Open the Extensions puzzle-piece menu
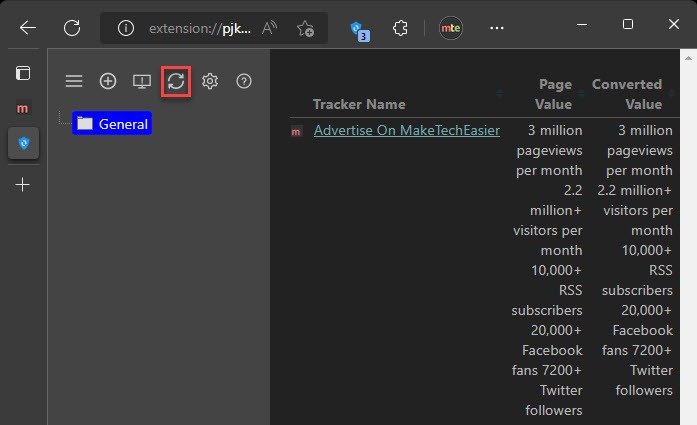This screenshot has height=425, width=697. tap(400, 28)
